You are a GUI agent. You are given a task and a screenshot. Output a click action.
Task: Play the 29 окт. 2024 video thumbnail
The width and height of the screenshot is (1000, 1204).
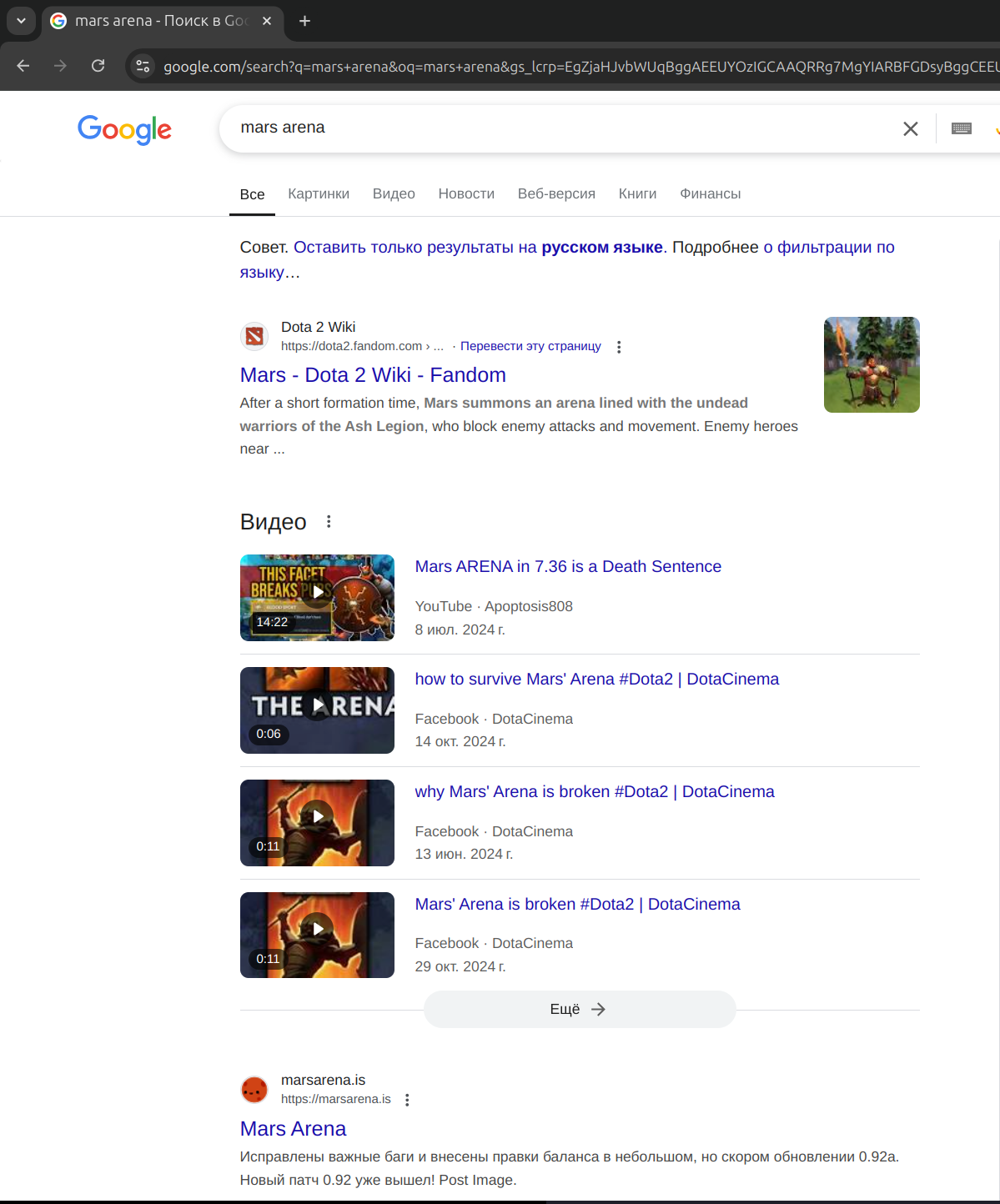(x=317, y=936)
